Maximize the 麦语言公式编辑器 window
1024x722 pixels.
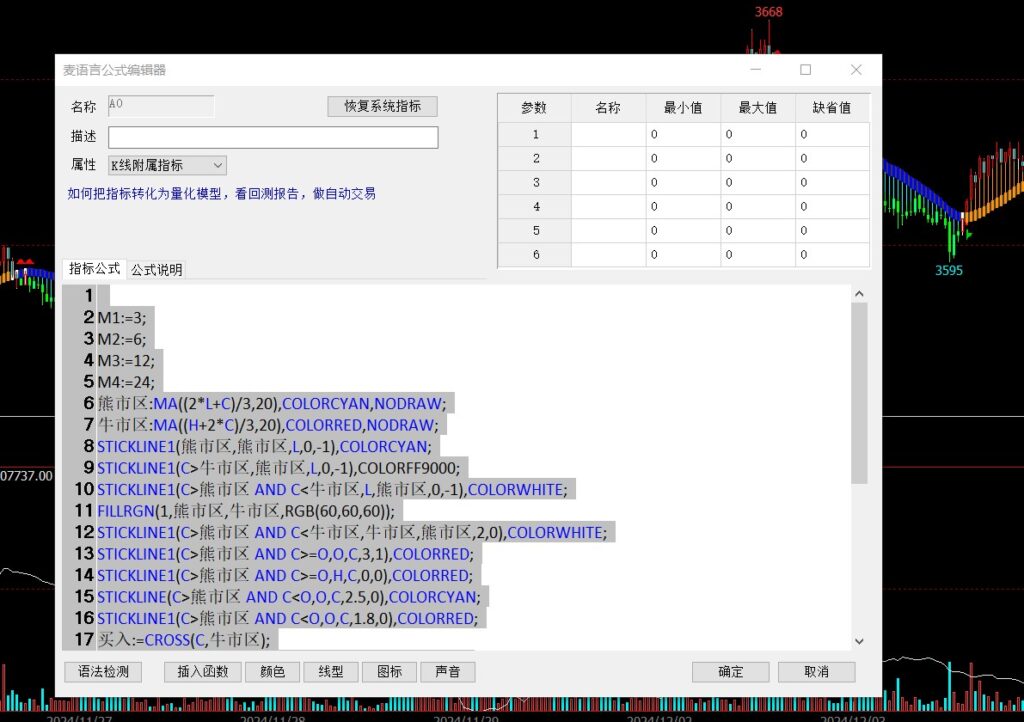806,70
